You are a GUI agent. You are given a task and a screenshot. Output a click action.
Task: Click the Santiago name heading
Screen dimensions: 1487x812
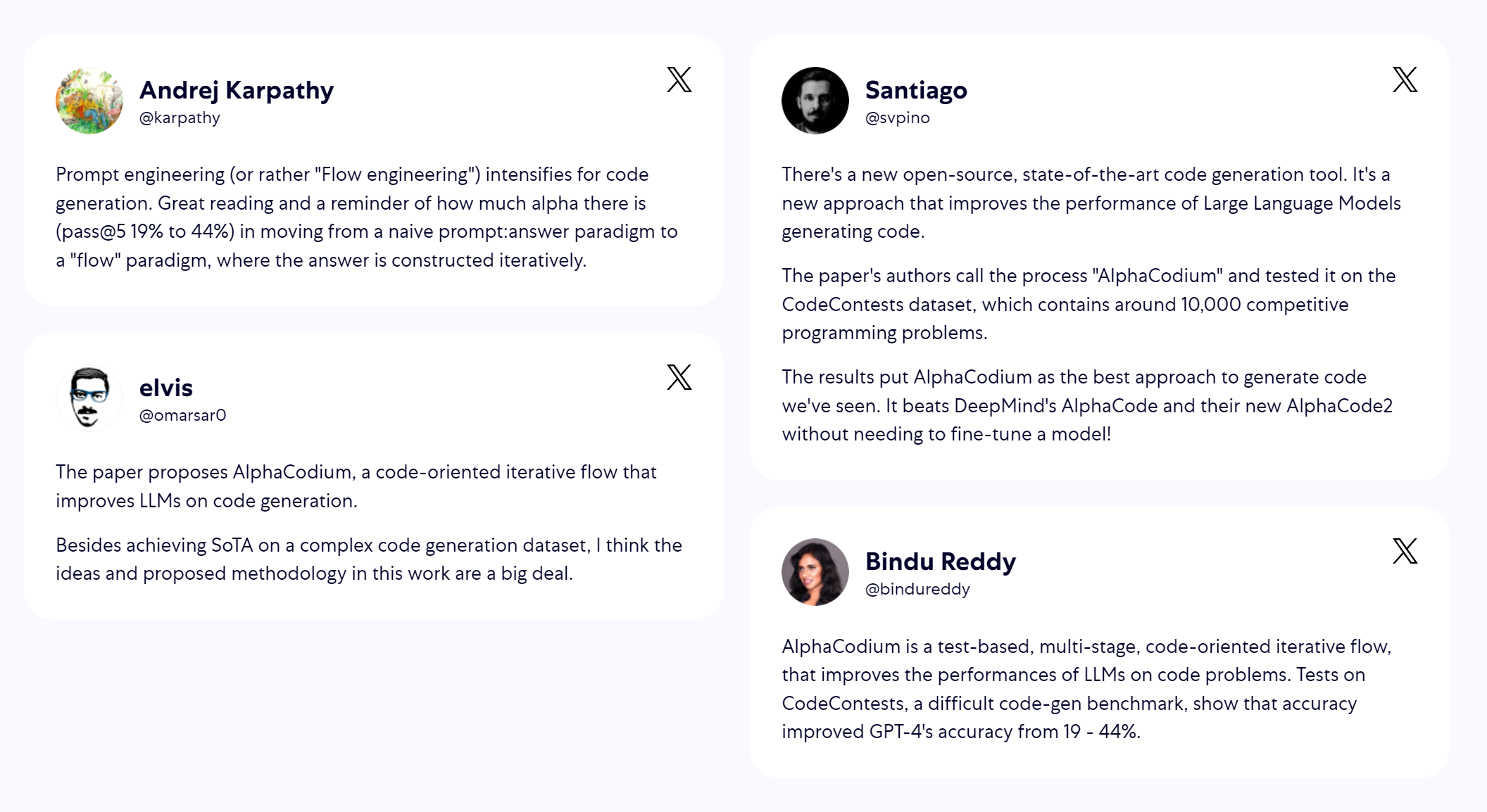click(916, 90)
